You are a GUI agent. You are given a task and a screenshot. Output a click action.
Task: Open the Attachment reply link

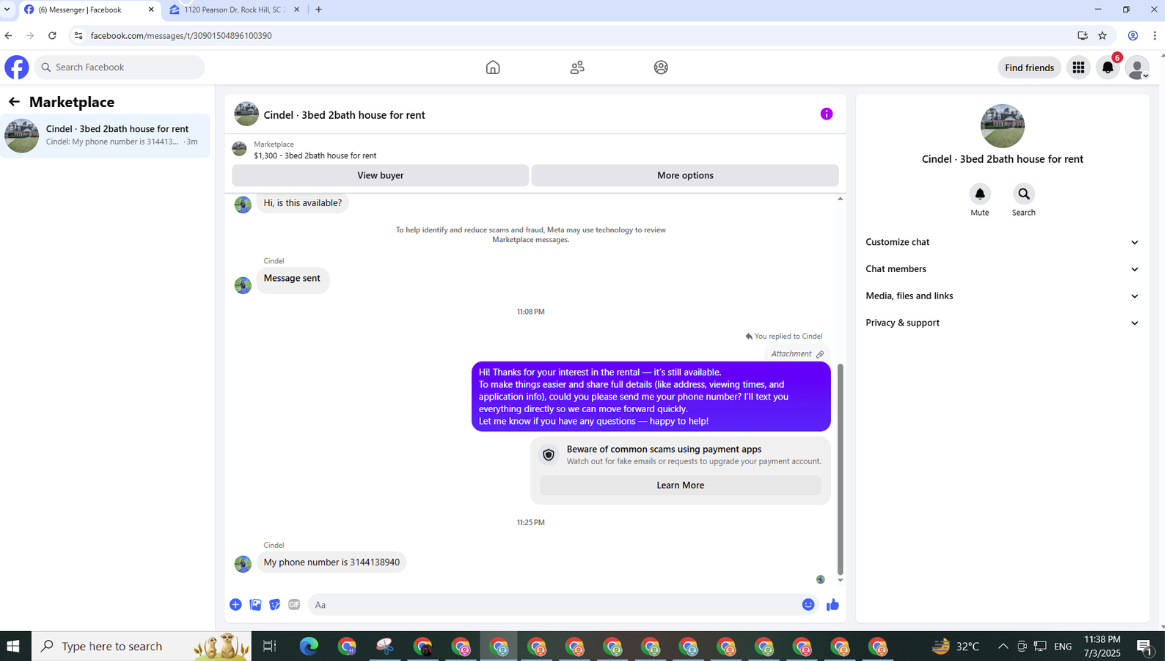pos(797,354)
